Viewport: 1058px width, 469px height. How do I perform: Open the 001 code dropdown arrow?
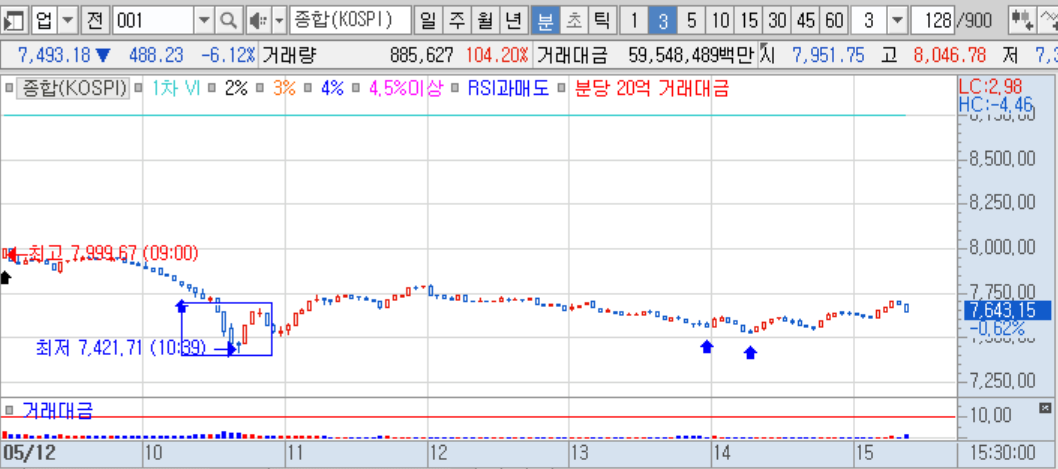[204, 21]
